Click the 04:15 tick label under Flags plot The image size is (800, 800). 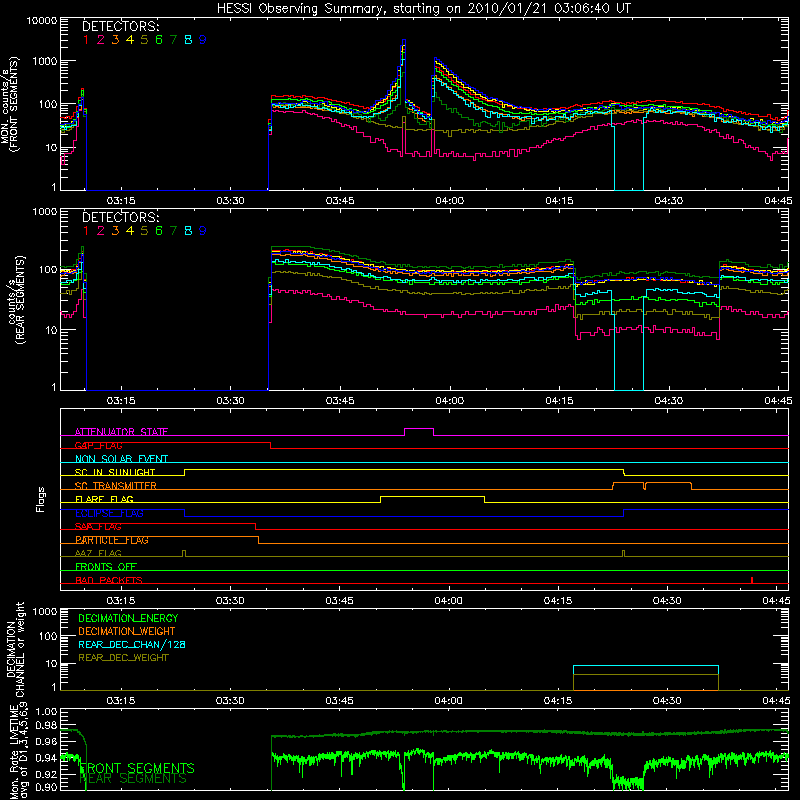click(558, 601)
